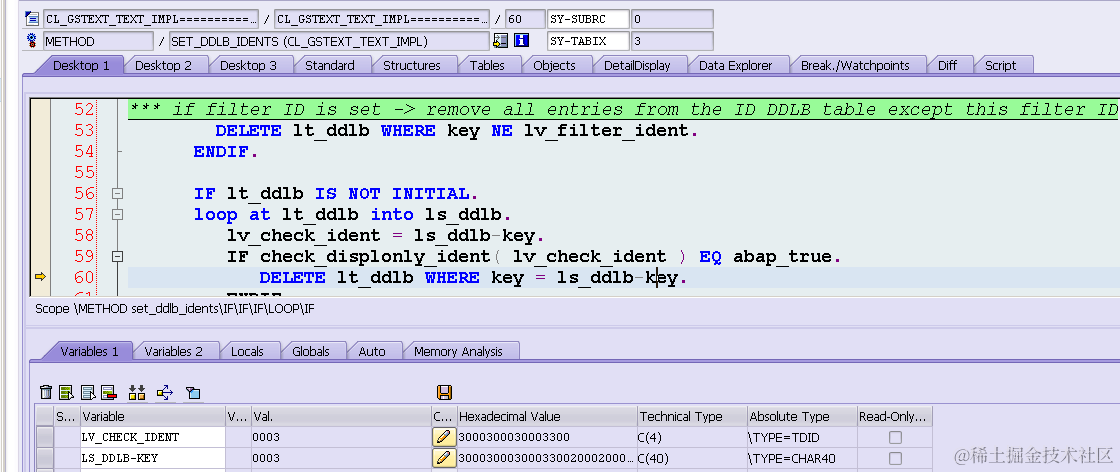Click the LS_DDLB-KEY variable name cell
This screenshot has height=472, width=1120.
(x=152, y=458)
